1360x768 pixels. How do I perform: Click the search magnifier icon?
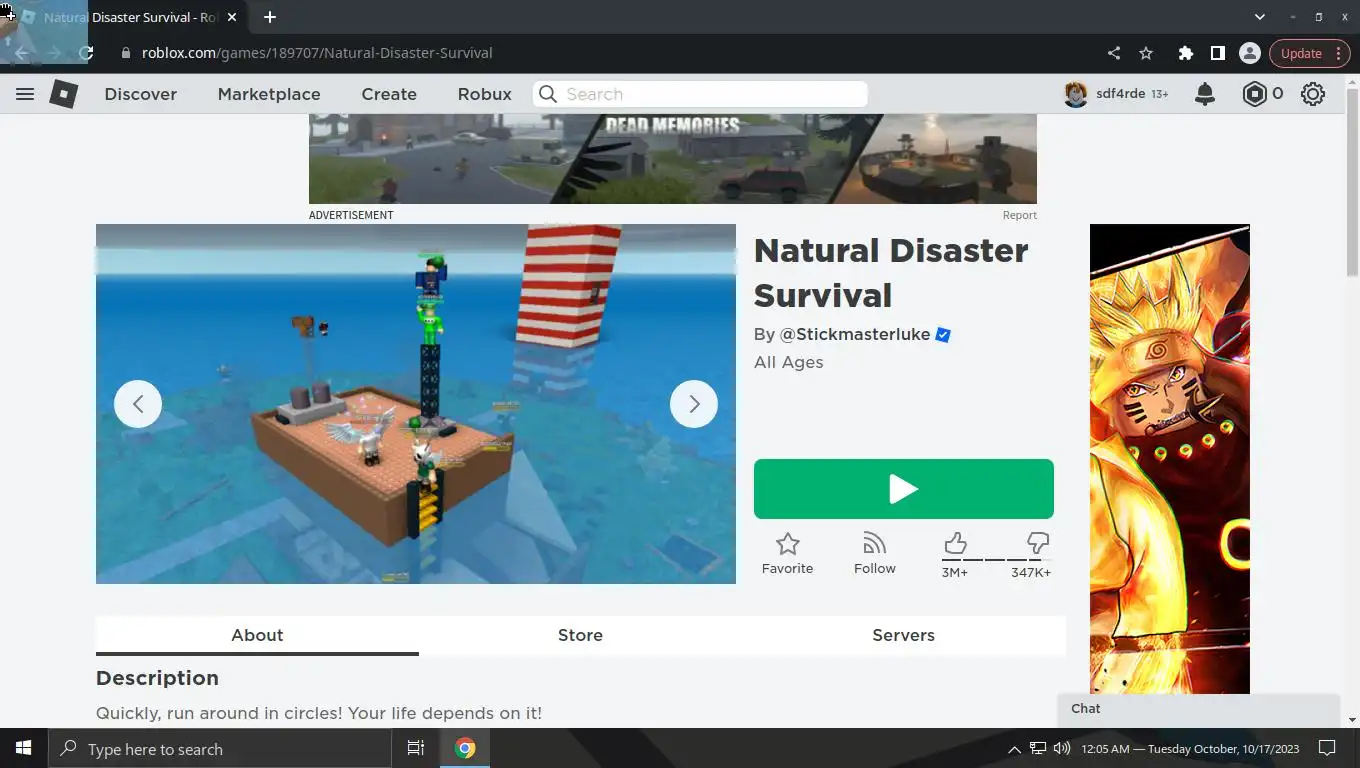pos(547,94)
